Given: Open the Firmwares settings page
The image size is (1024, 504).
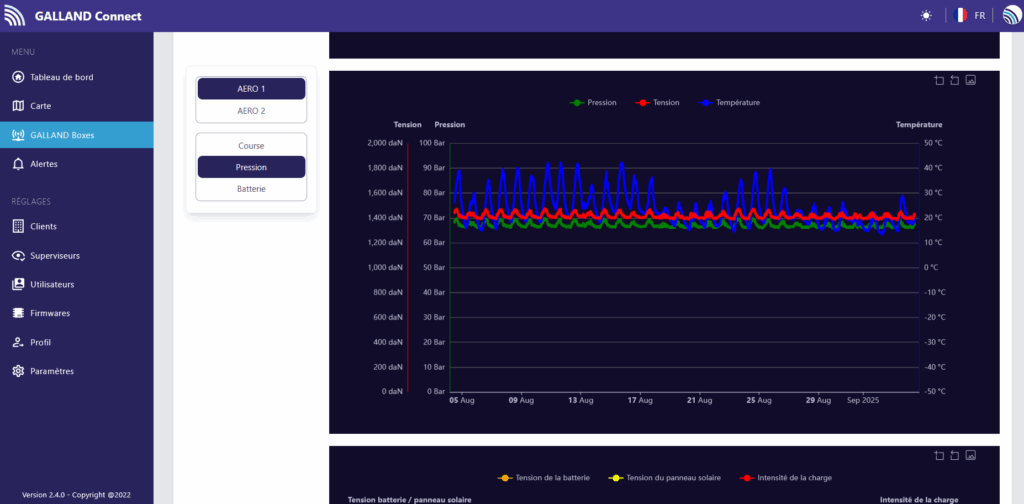Looking at the screenshot, I should [x=50, y=313].
